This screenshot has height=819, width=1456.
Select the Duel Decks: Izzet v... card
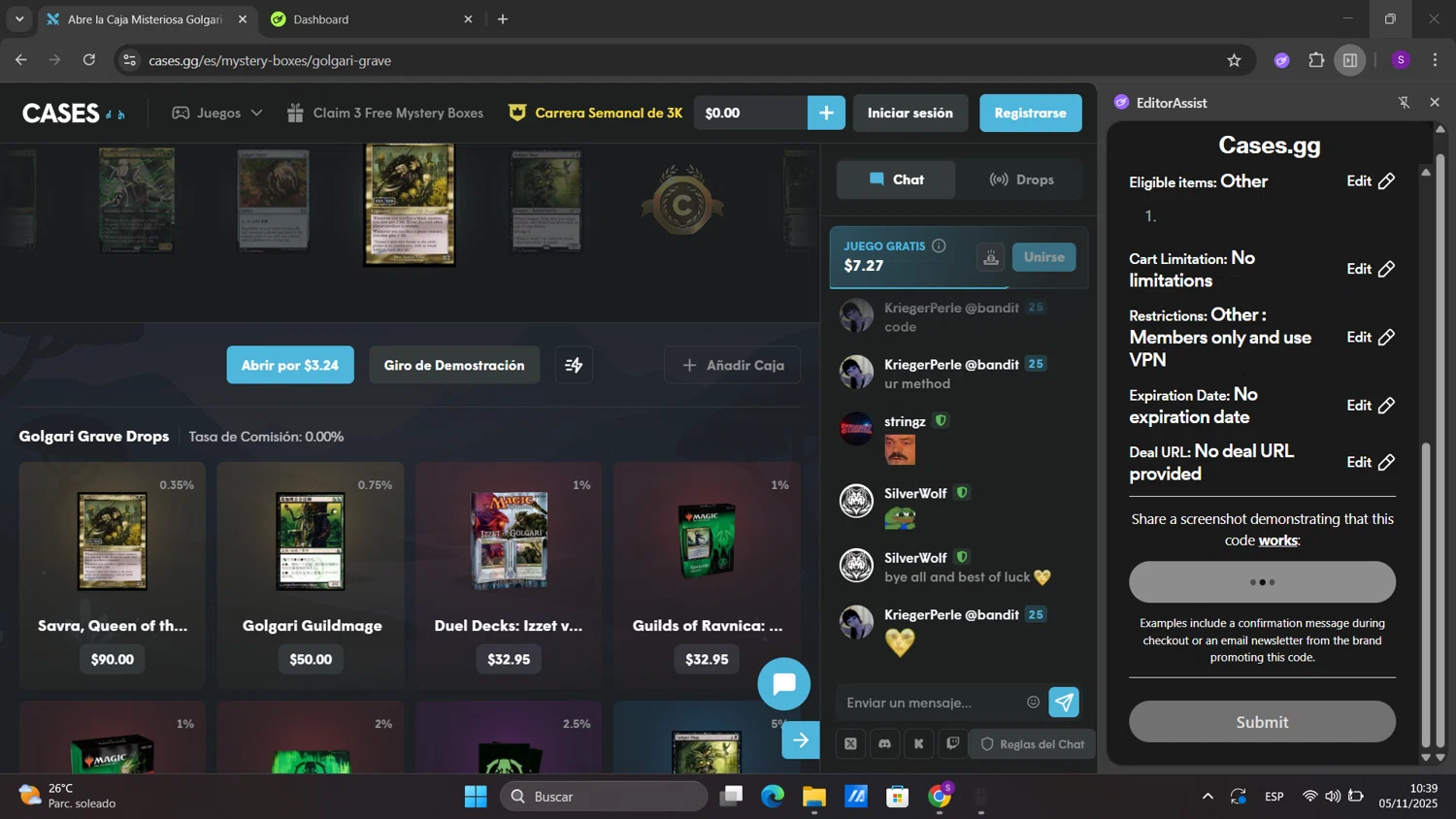click(509, 575)
